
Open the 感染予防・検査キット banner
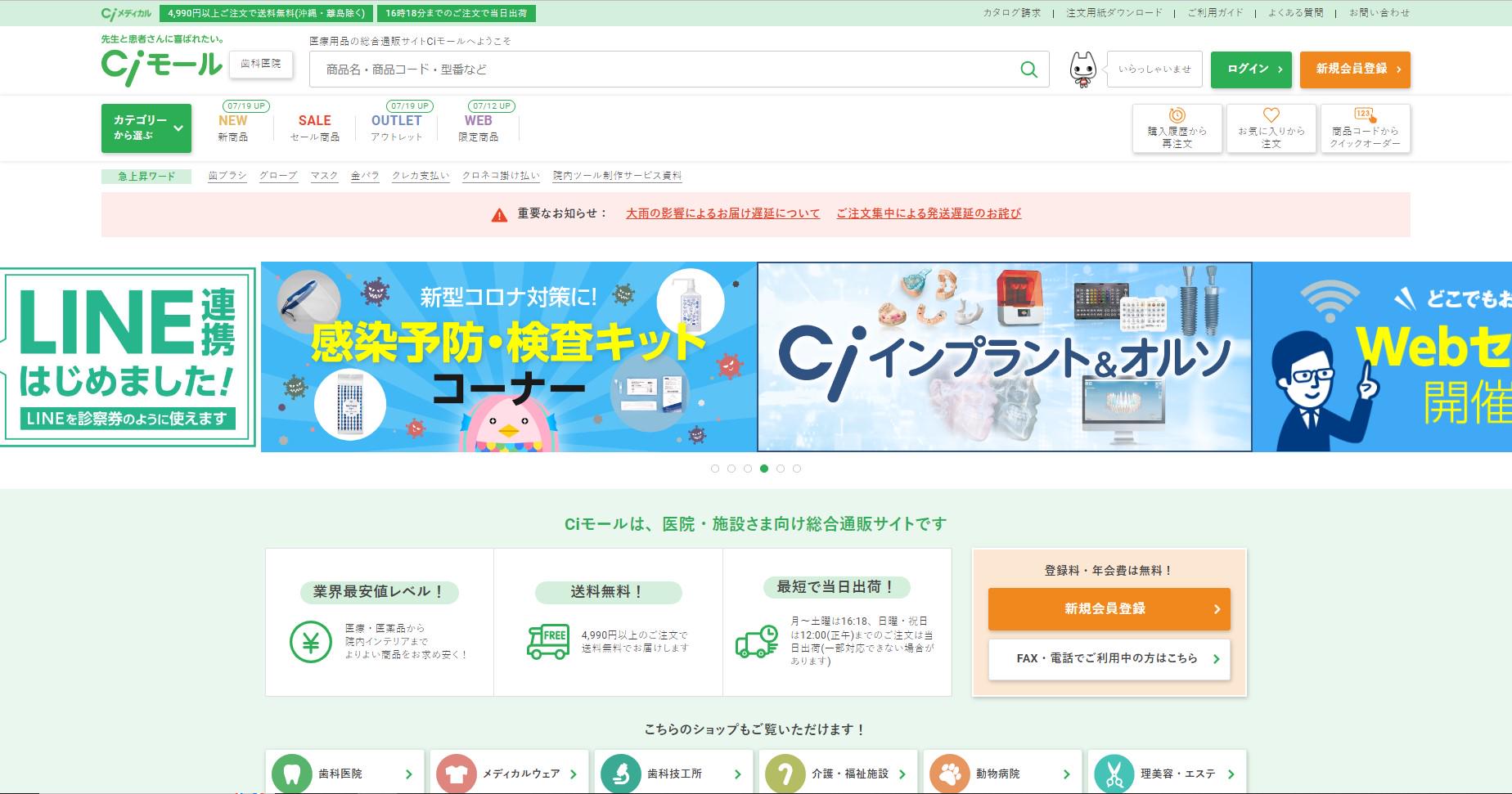point(509,357)
